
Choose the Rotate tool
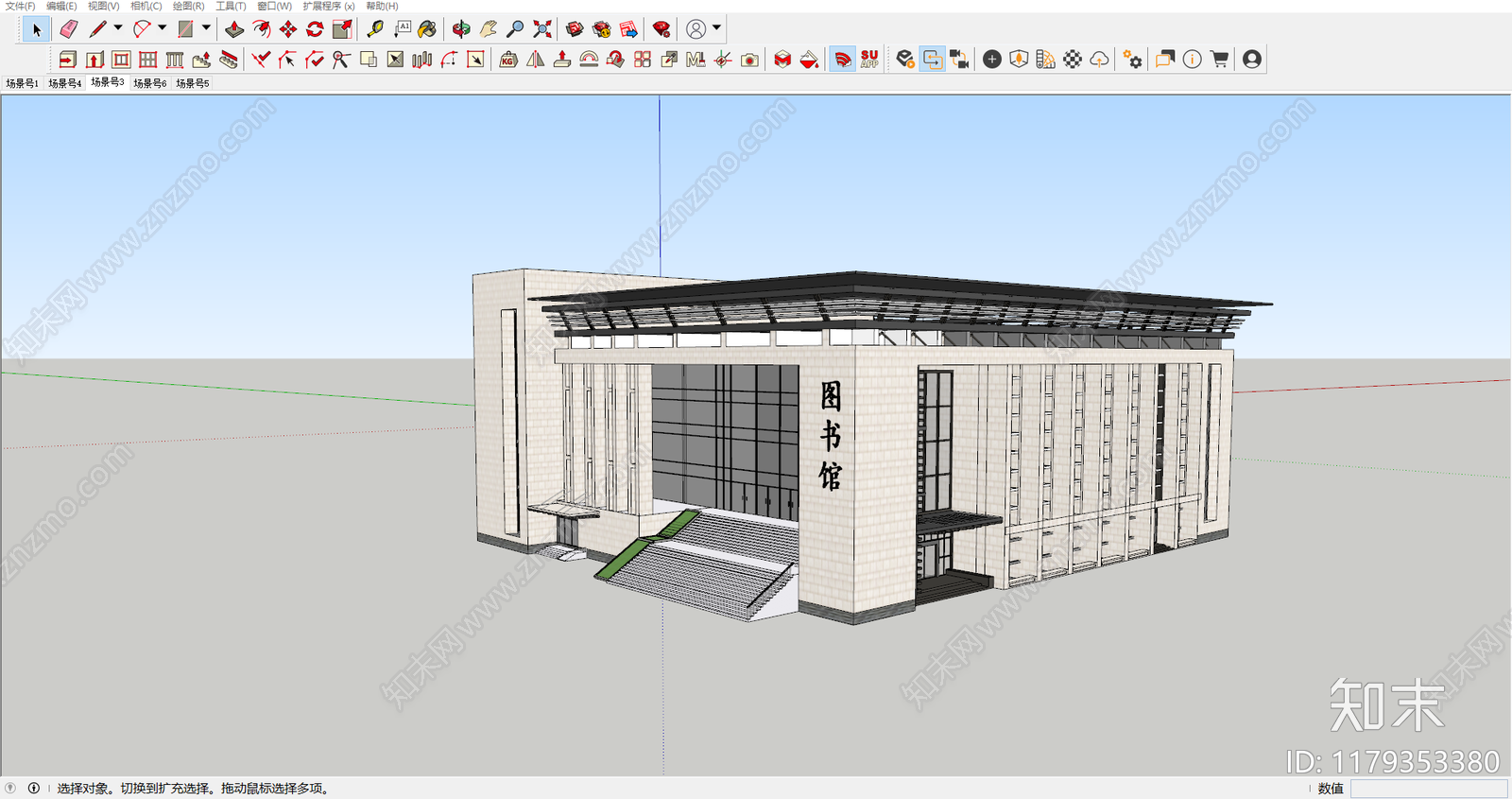click(x=315, y=30)
